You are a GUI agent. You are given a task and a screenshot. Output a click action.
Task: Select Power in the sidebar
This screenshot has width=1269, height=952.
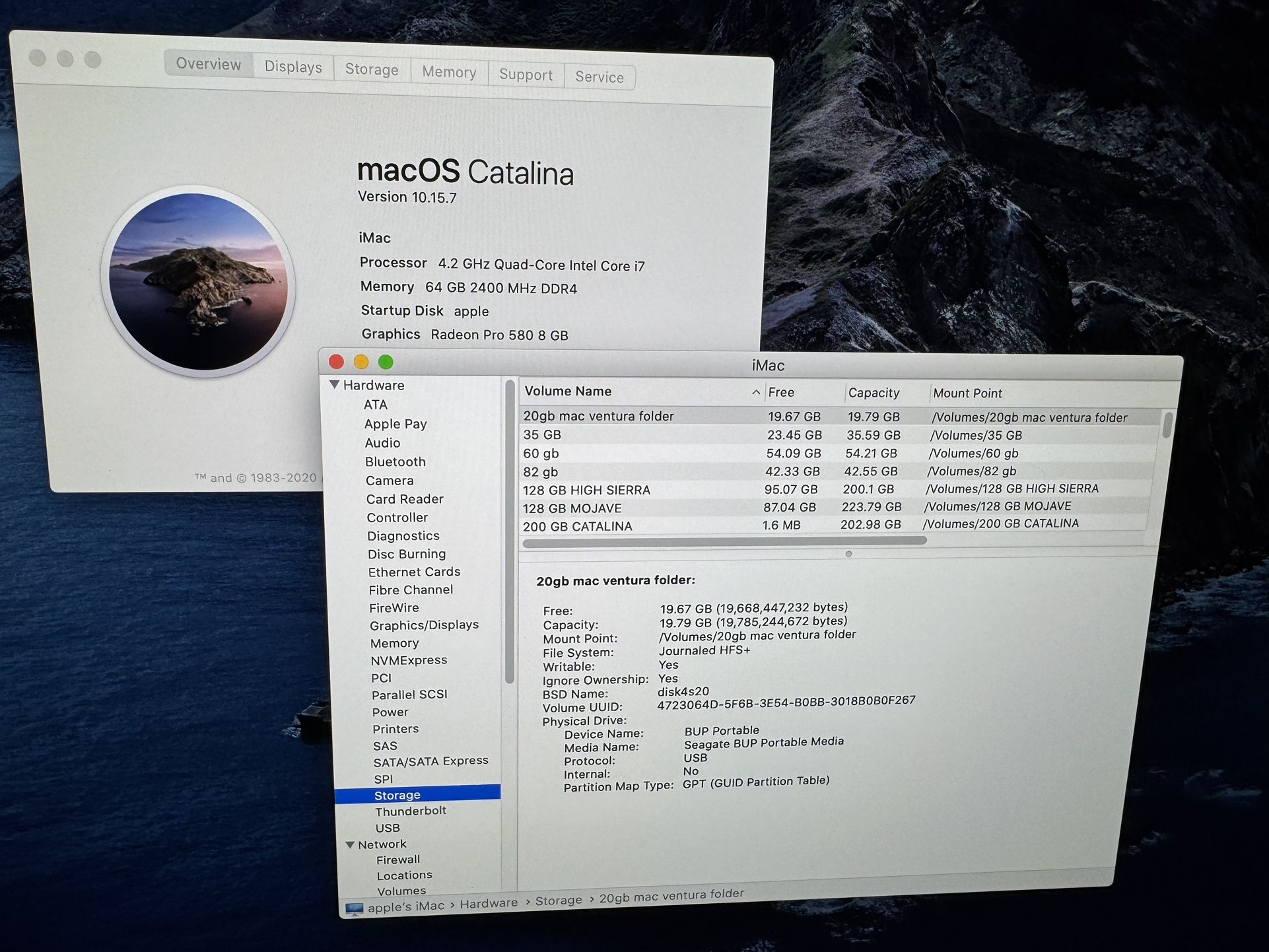(x=390, y=712)
